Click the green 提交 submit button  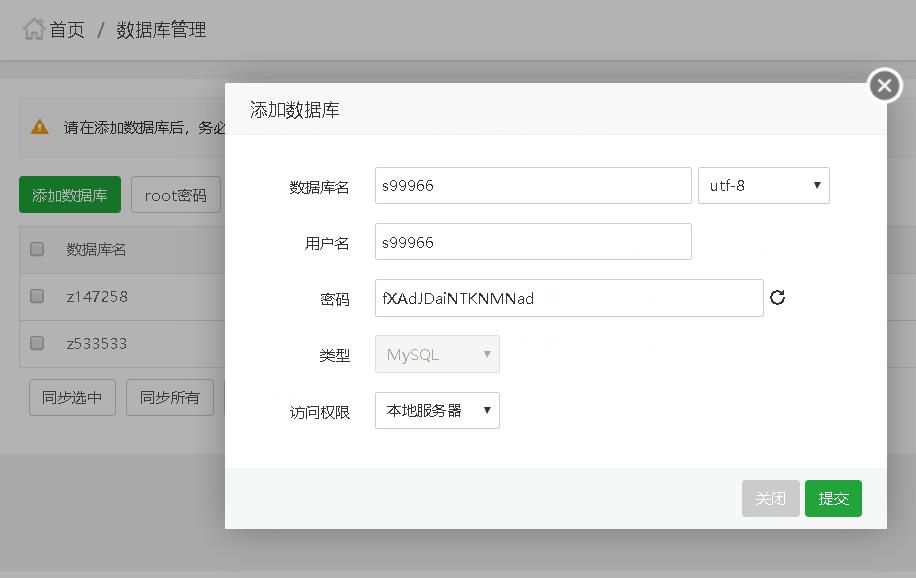833,498
